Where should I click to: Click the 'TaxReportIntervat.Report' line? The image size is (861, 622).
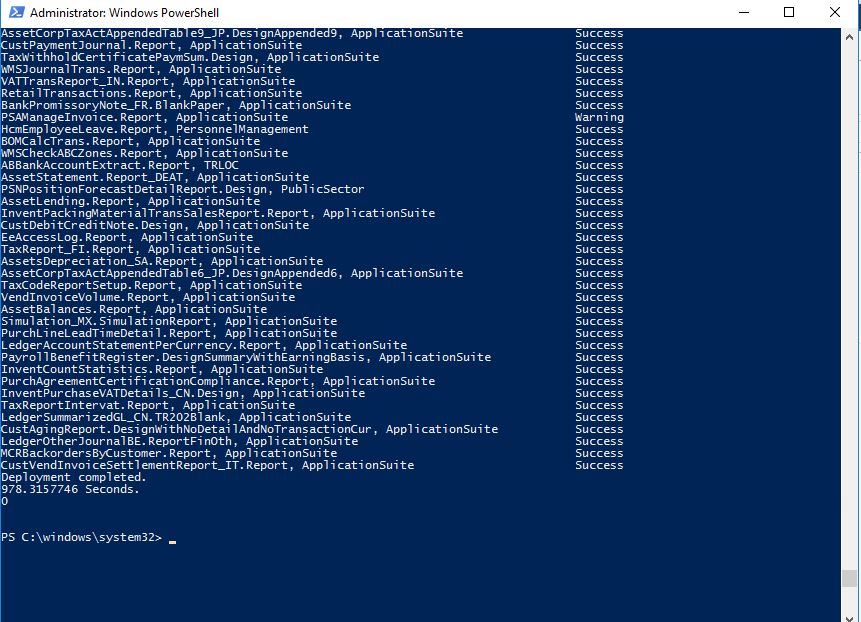click(x=148, y=405)
